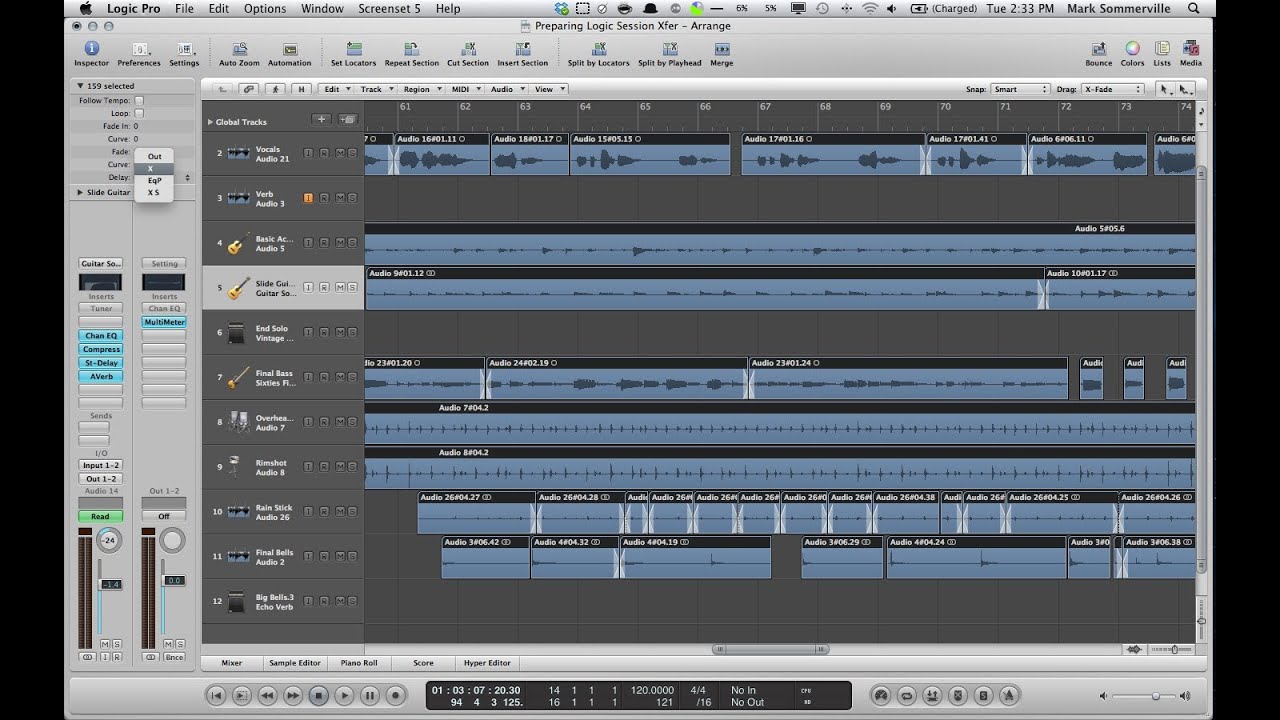Viewport: 1280px width, 720px height.
Task: Mute the Final Bass track
Action: (x=339, y=377)
